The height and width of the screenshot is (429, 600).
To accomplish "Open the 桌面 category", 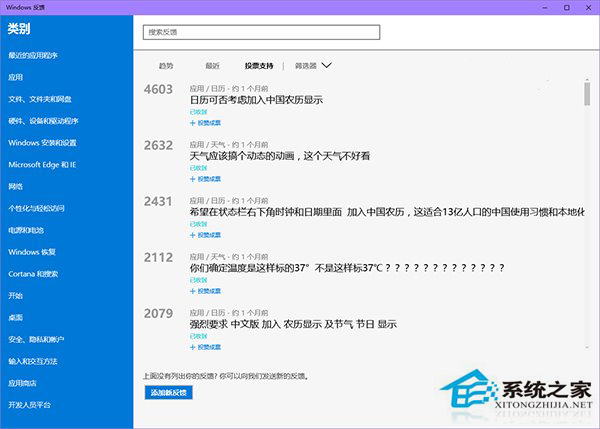I will coord(16,317).
